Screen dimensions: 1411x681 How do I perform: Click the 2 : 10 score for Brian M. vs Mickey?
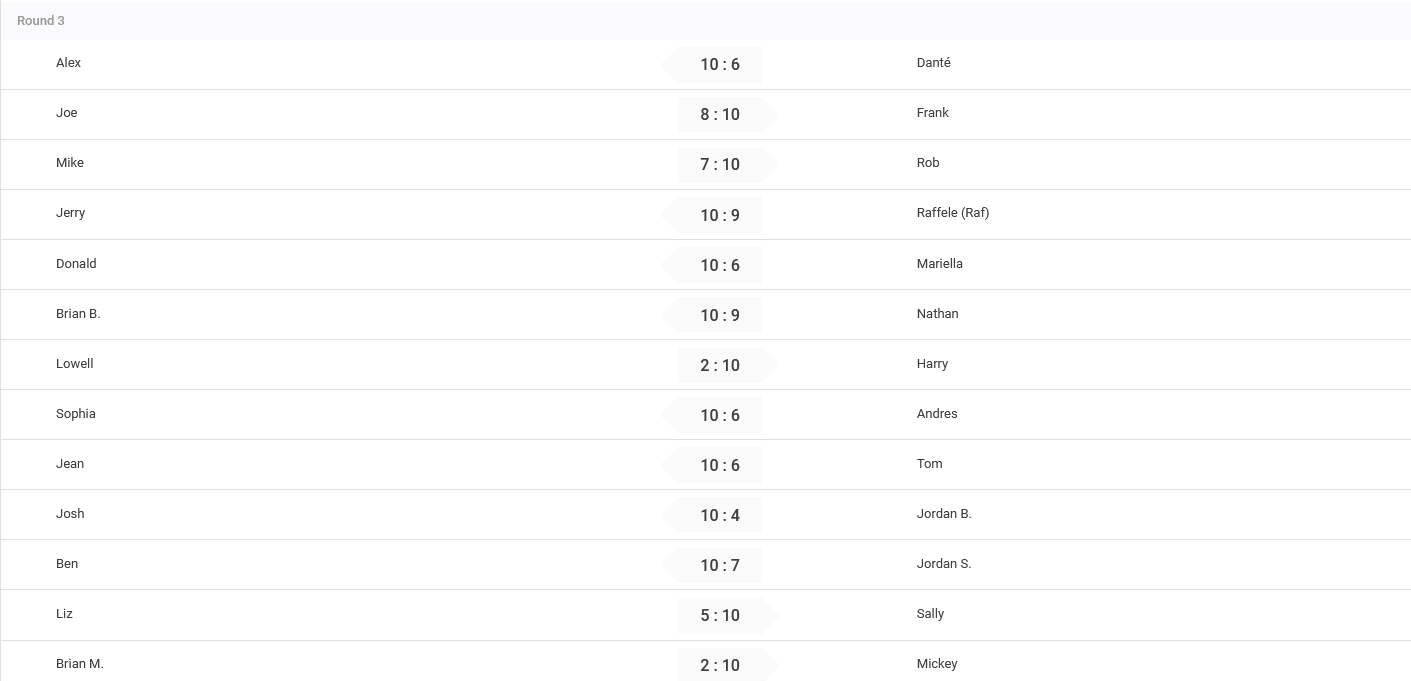719,665
